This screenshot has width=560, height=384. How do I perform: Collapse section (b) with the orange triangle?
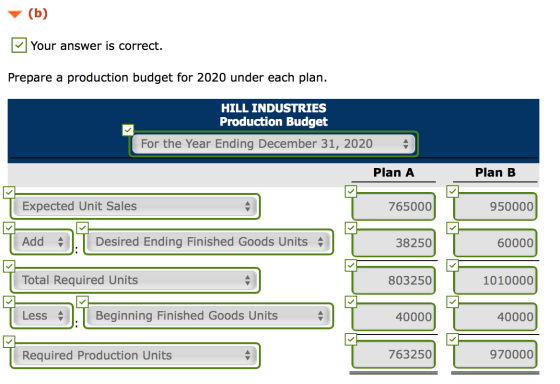[15, 15]
